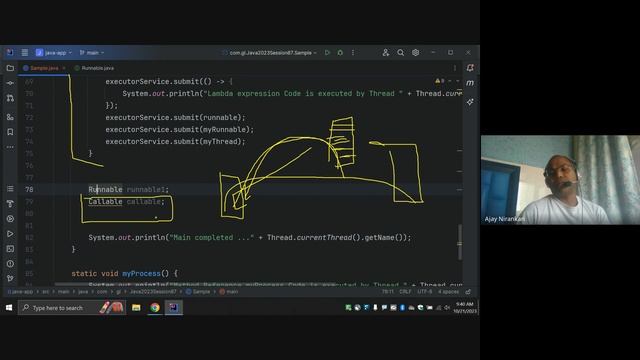The height and width of the screenshot is (360, 640).
Task: Click 'Main completed' println statement
Action: (x=249, y=238)
